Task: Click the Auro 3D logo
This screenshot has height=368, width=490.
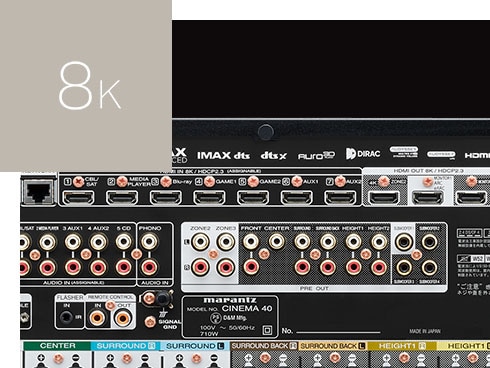Action: coord(316,155)
